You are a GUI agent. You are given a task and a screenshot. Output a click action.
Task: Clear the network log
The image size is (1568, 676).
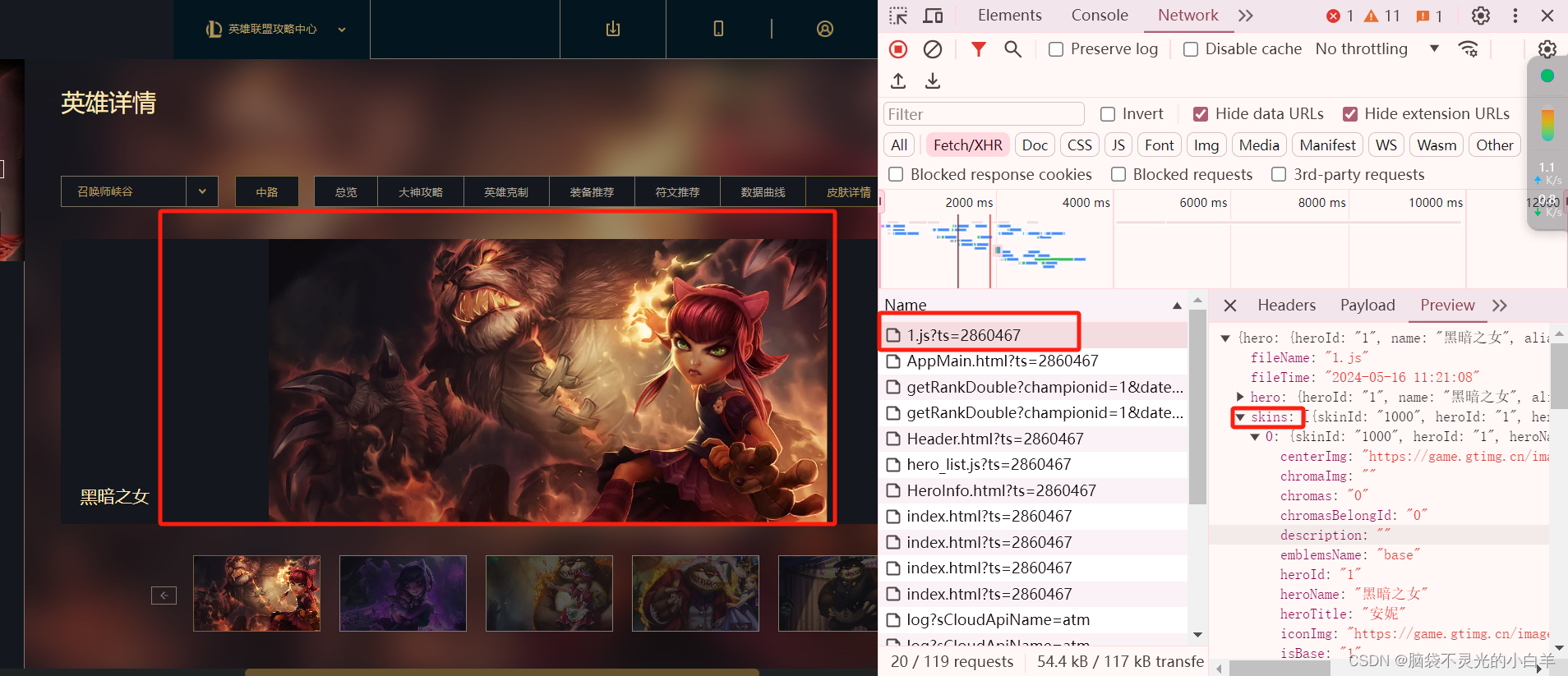(x=933, y=49)
